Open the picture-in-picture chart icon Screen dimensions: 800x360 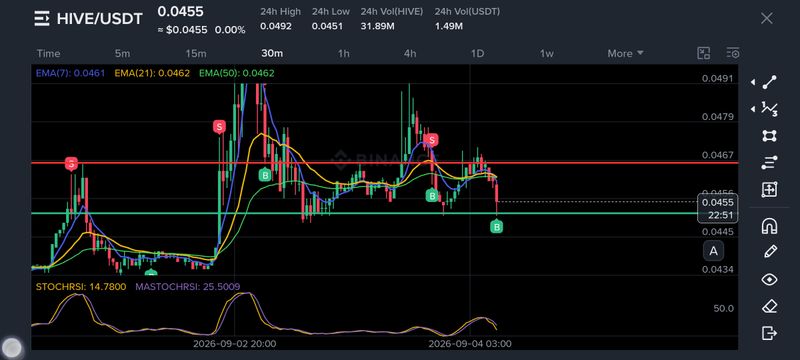[x=704, y=53]
